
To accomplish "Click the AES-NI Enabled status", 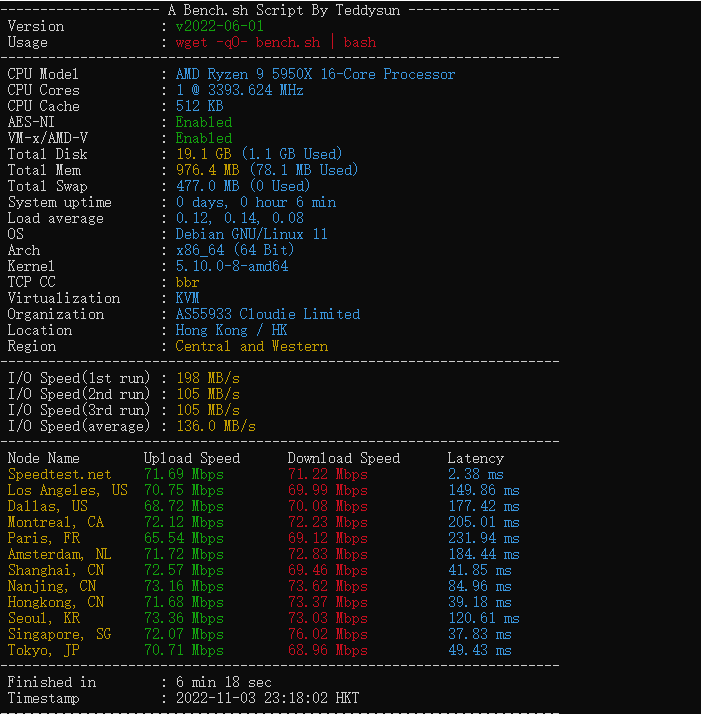I will click(x=203, y=122).
